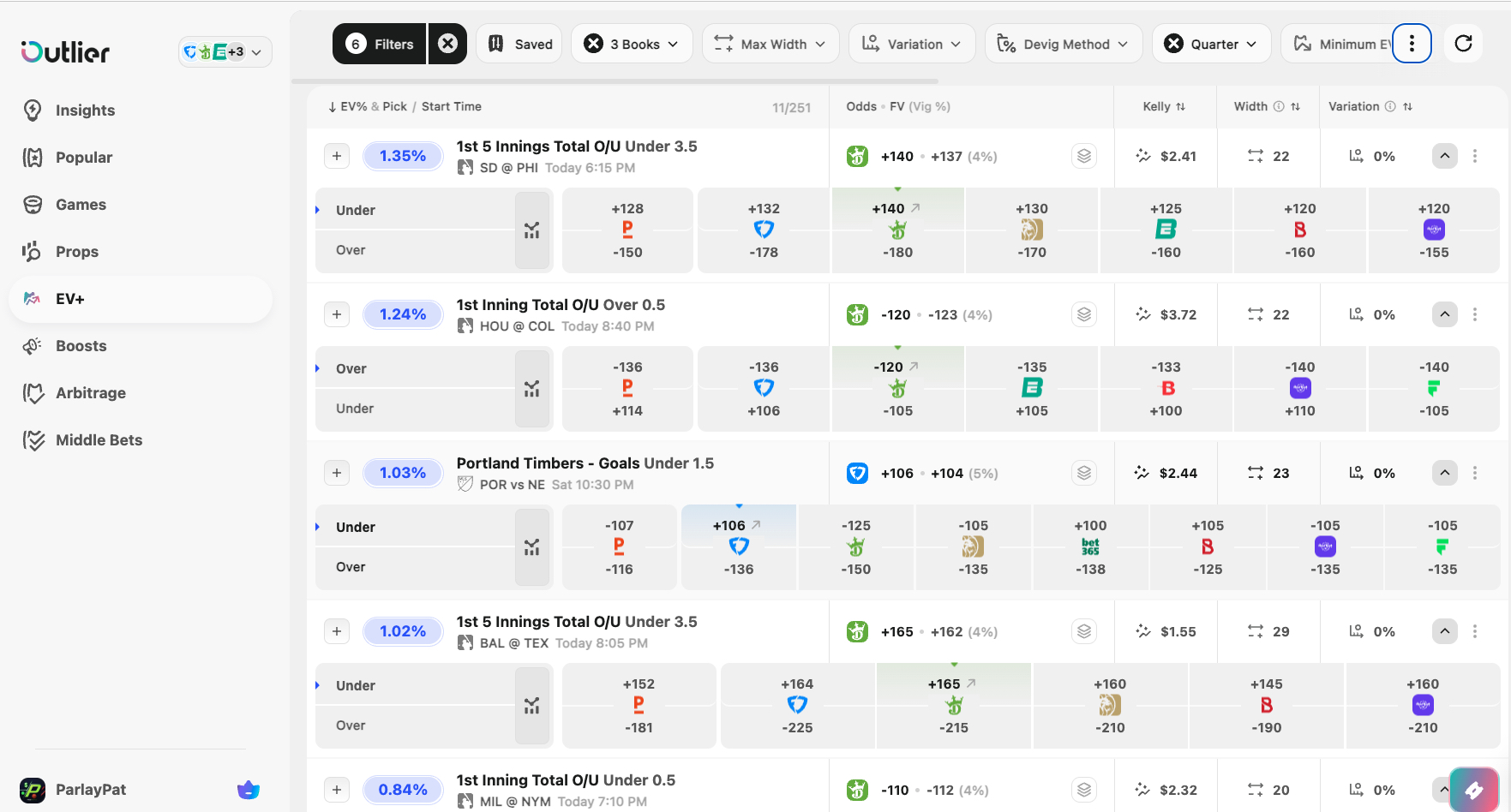Open row options for HOU @ COL bet
This screenshot has height=812, width=1511.
[x=1475, y=314]
